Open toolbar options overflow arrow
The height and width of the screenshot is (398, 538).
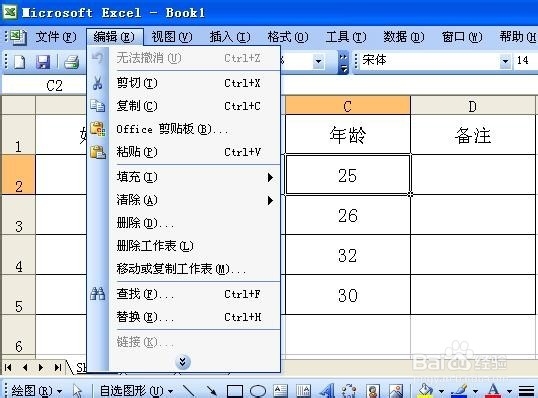[343, 62]
